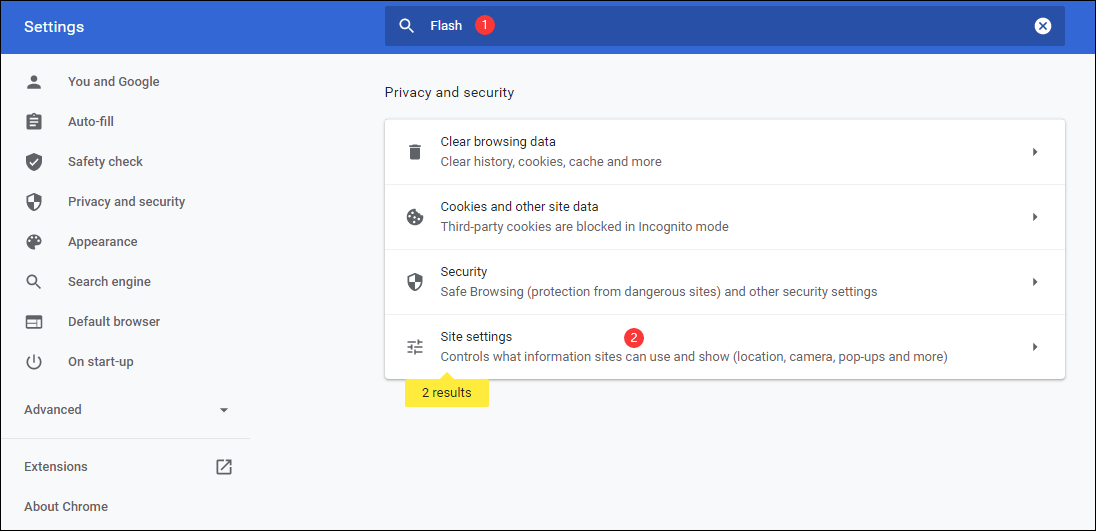Open Site settings via the right arrow

pyautogui.click(x=1035, y=347)
